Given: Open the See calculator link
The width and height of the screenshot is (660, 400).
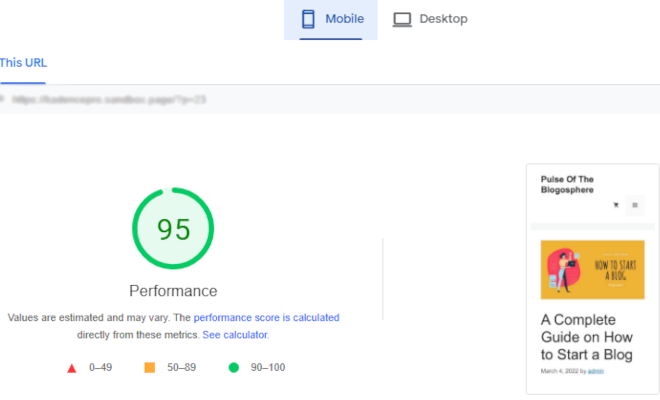Looking at the screenshot, I should pyautogui.click(x=235, y=335).
